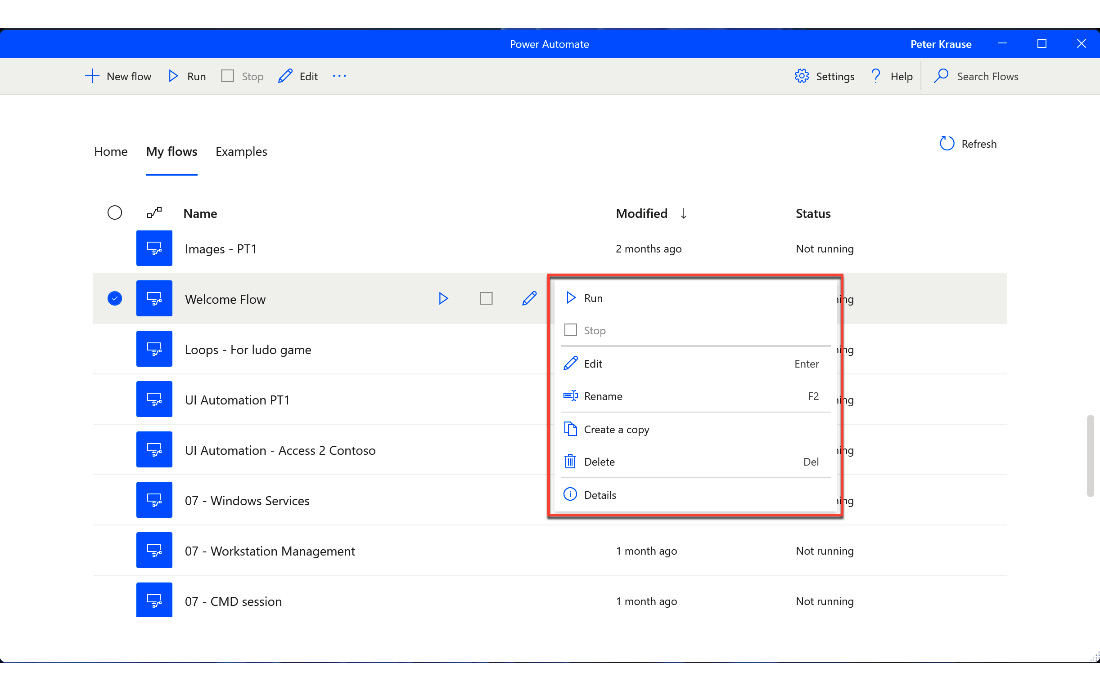
Task: Toggle the select-all circle in header
Action: [x=115, y=213]
